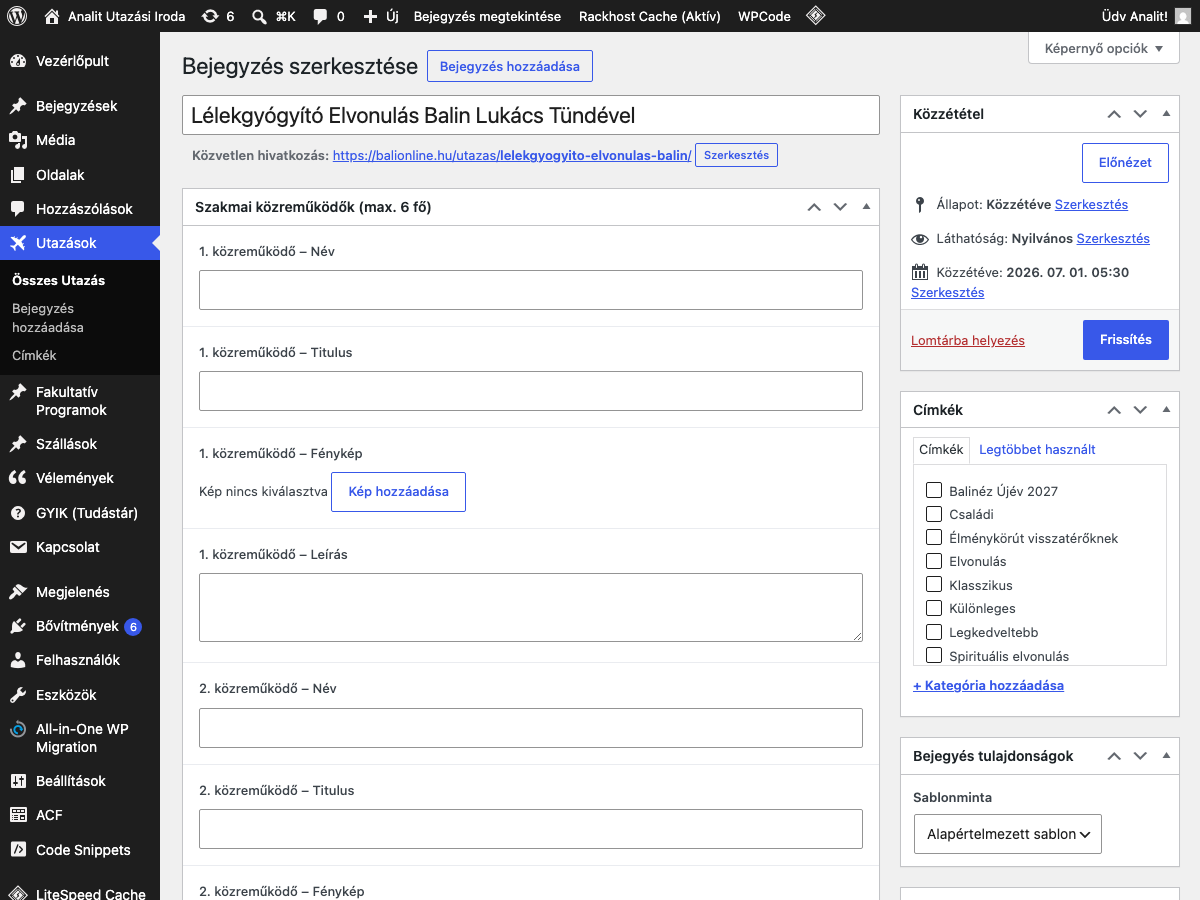Move Címkék panel up
Viewport: 1200px width, 900px height.
tap(1114, 410)
